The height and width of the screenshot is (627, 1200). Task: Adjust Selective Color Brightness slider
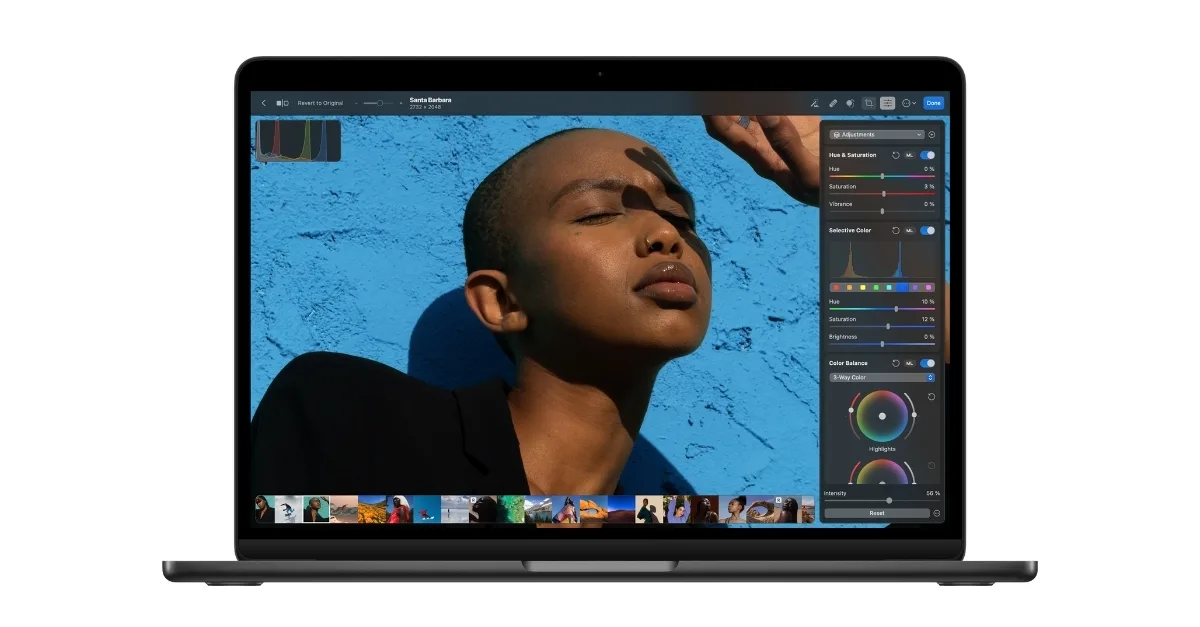[882, 344]
